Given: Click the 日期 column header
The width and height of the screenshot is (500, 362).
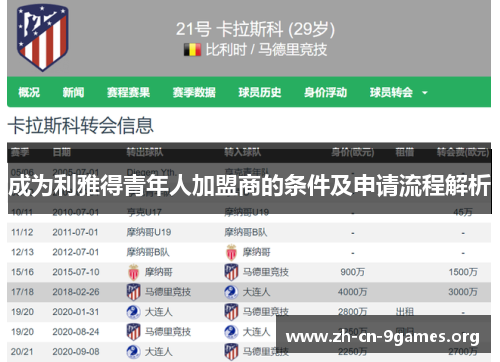Looking at the screenshot, I should (62, 153).
